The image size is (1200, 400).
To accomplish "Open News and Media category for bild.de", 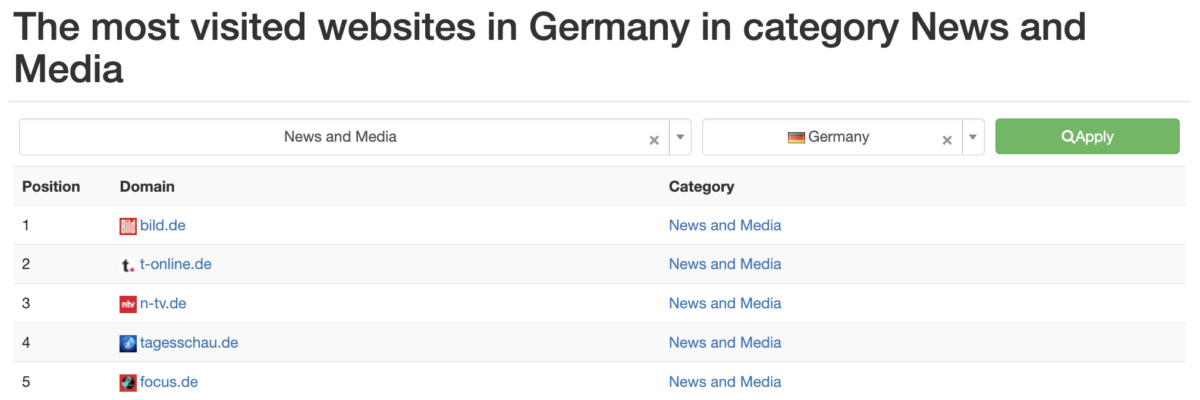I will coord(725,226).
